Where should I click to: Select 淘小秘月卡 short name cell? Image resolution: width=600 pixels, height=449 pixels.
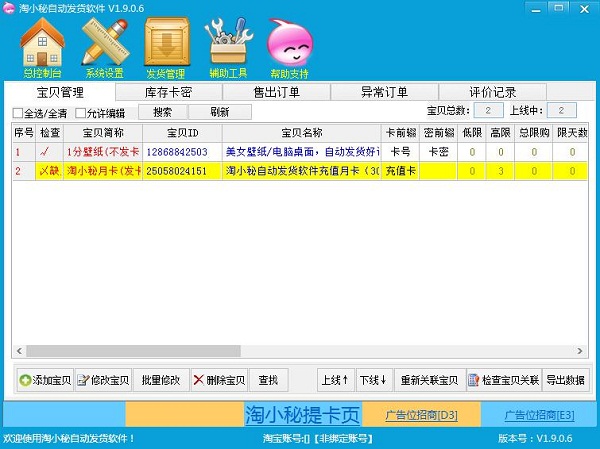pos(103,171)
